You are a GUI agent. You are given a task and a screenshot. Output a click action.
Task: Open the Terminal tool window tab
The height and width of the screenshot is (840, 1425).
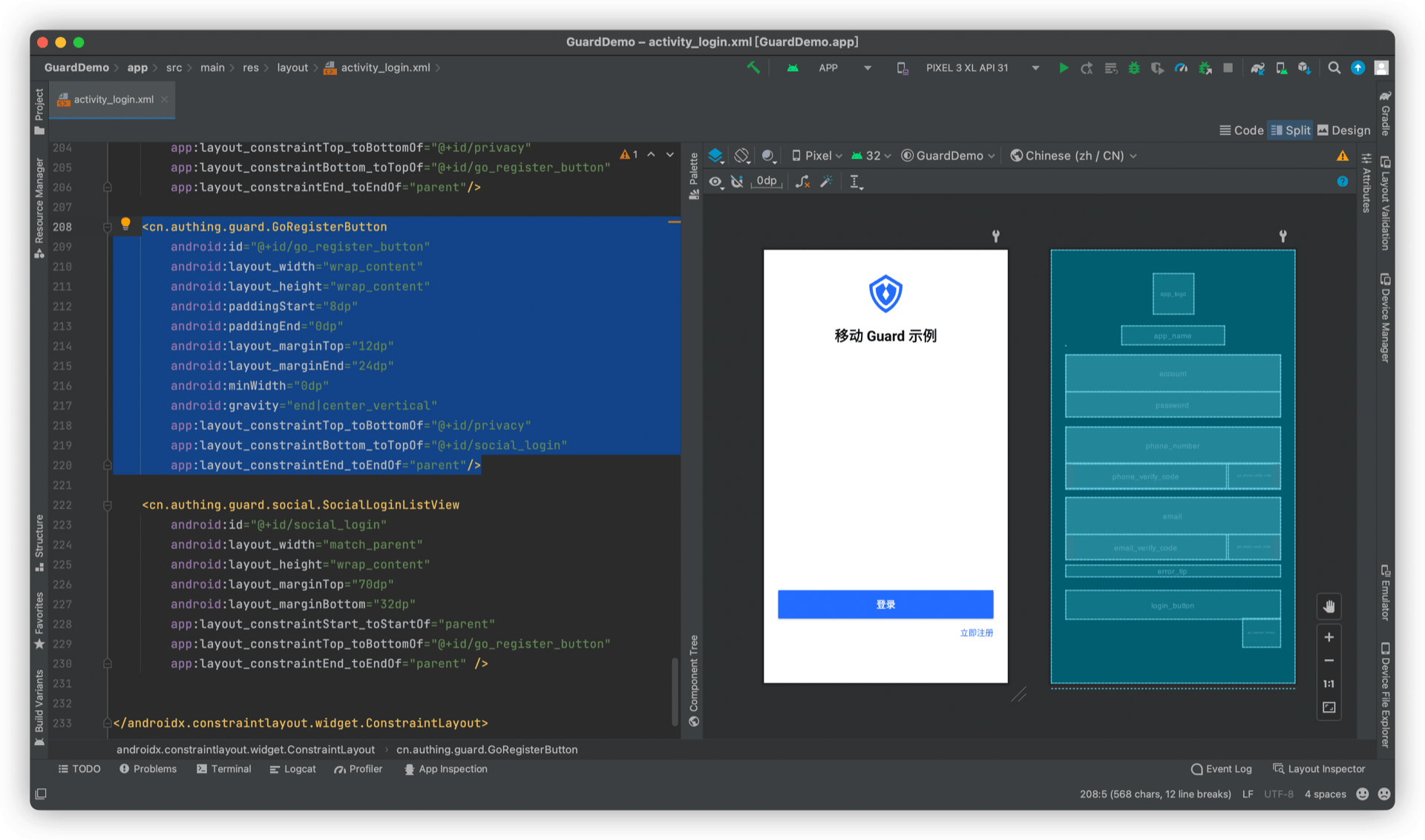coord(223,770)
